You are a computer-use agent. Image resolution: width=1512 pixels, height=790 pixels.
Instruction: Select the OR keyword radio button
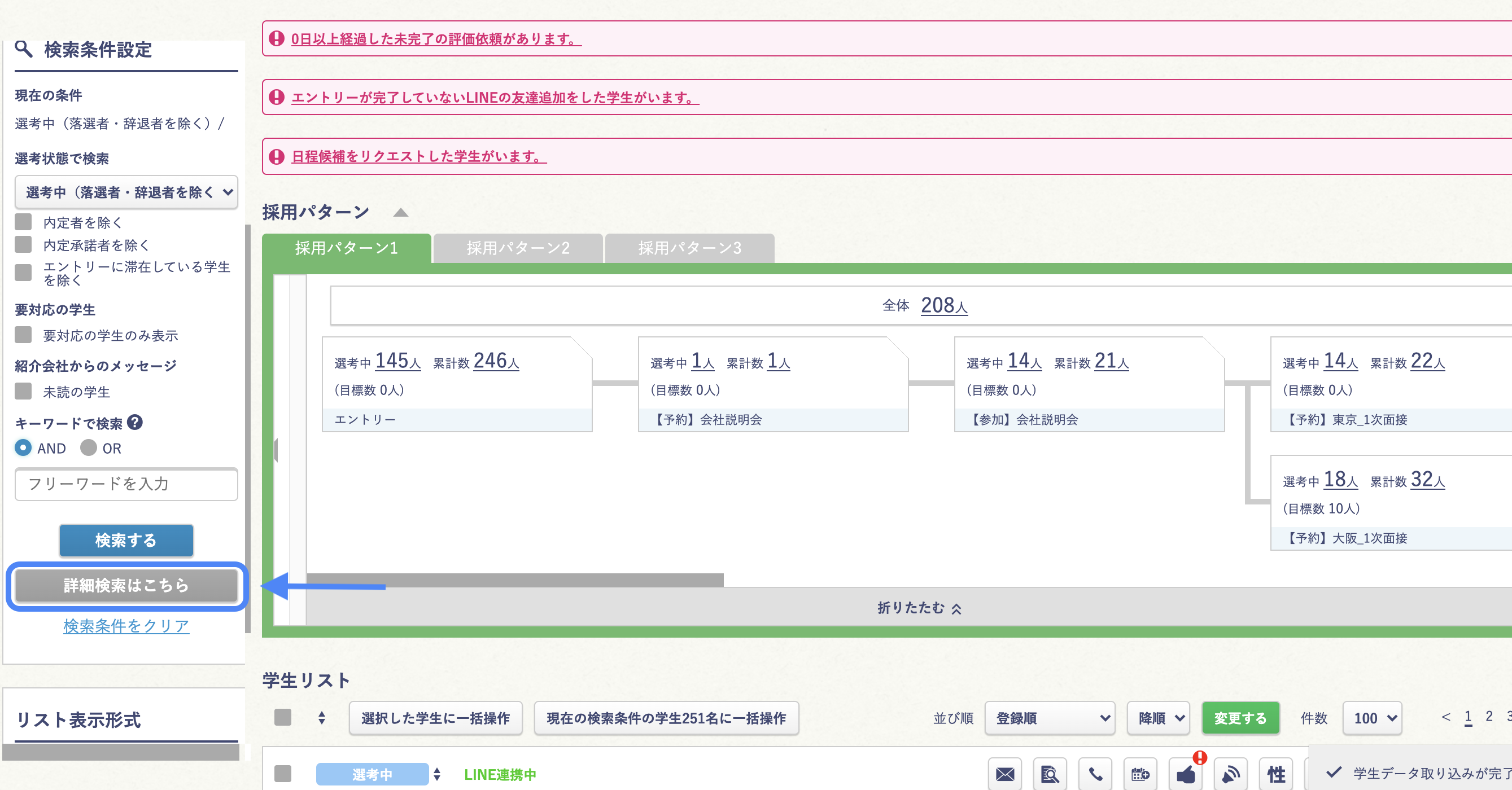pyautogui.click(x=89, y=448)
